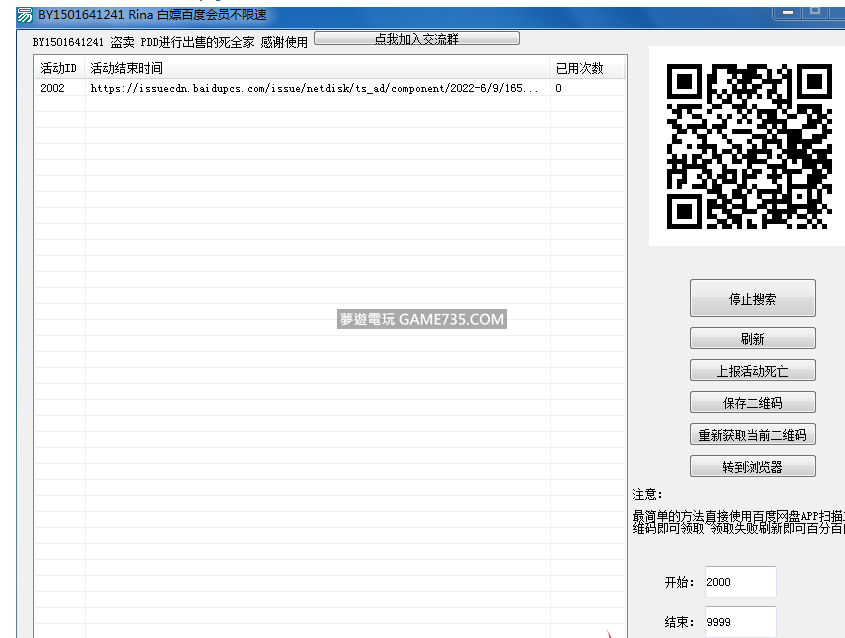Open the link via 转到浏览器
This screenshot has width=845, height=638.
click(752, 467)
